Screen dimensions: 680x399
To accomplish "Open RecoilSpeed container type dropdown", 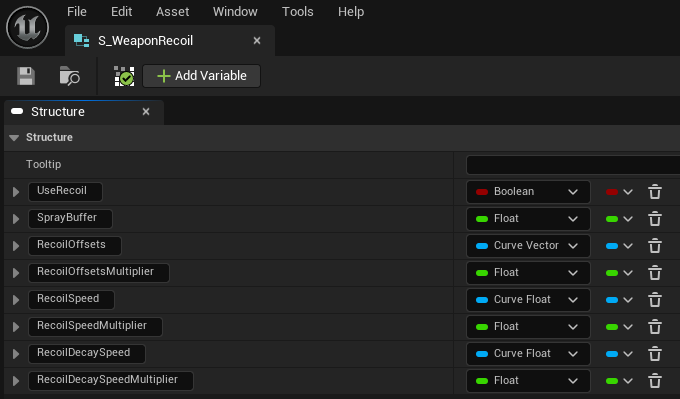I will tap(619, 300).
